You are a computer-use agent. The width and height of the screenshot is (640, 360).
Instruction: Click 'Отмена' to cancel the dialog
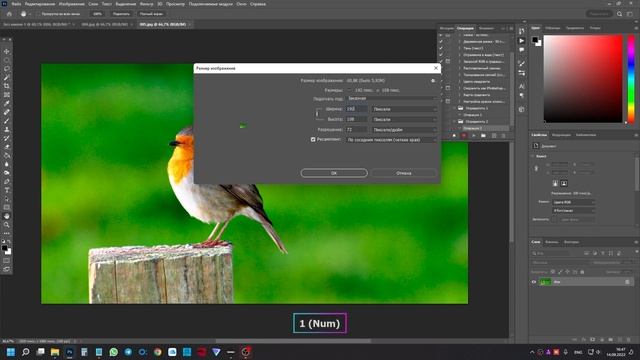coord(404,173)
